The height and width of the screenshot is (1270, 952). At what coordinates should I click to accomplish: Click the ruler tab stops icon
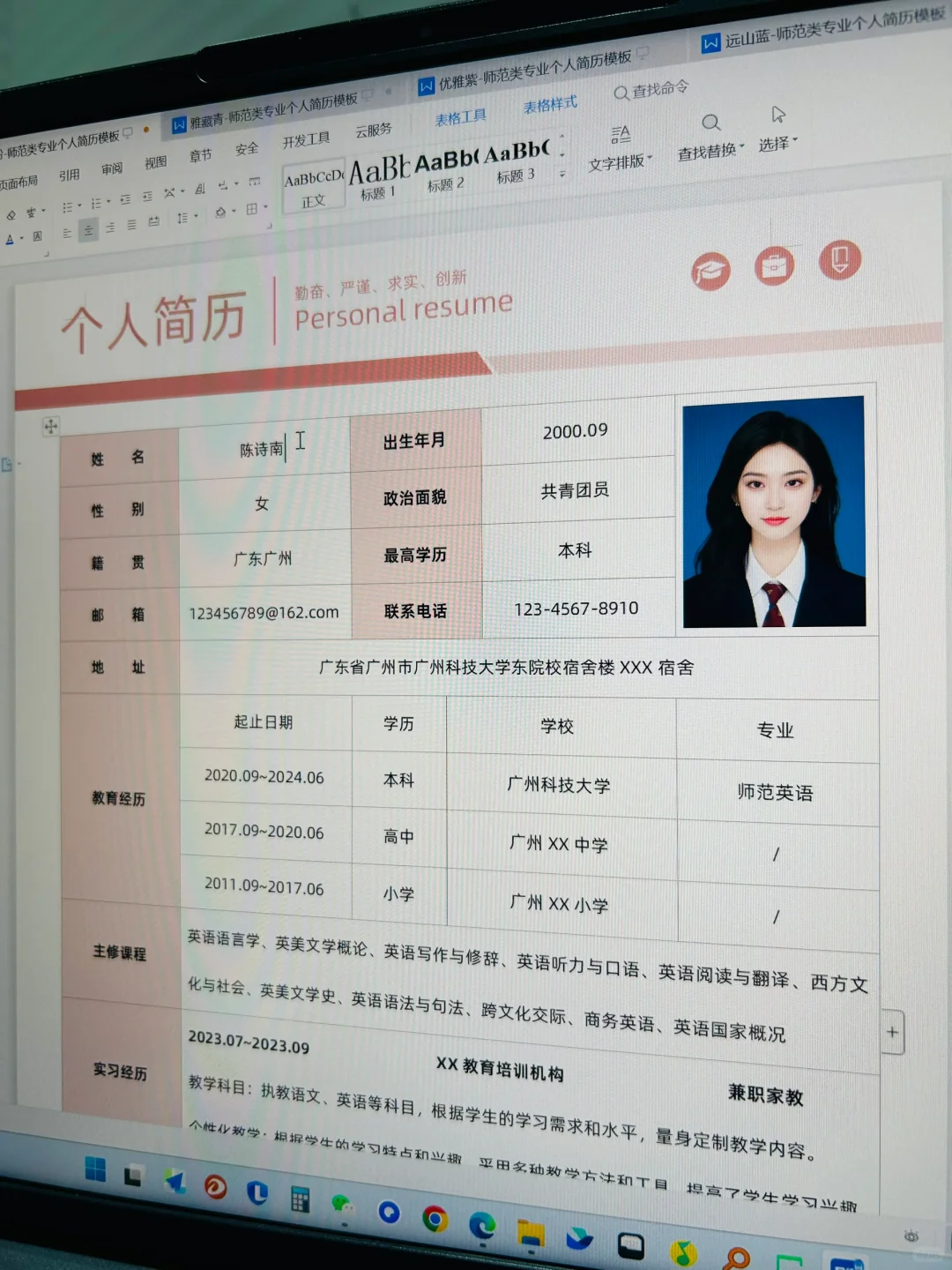(255, 182)
